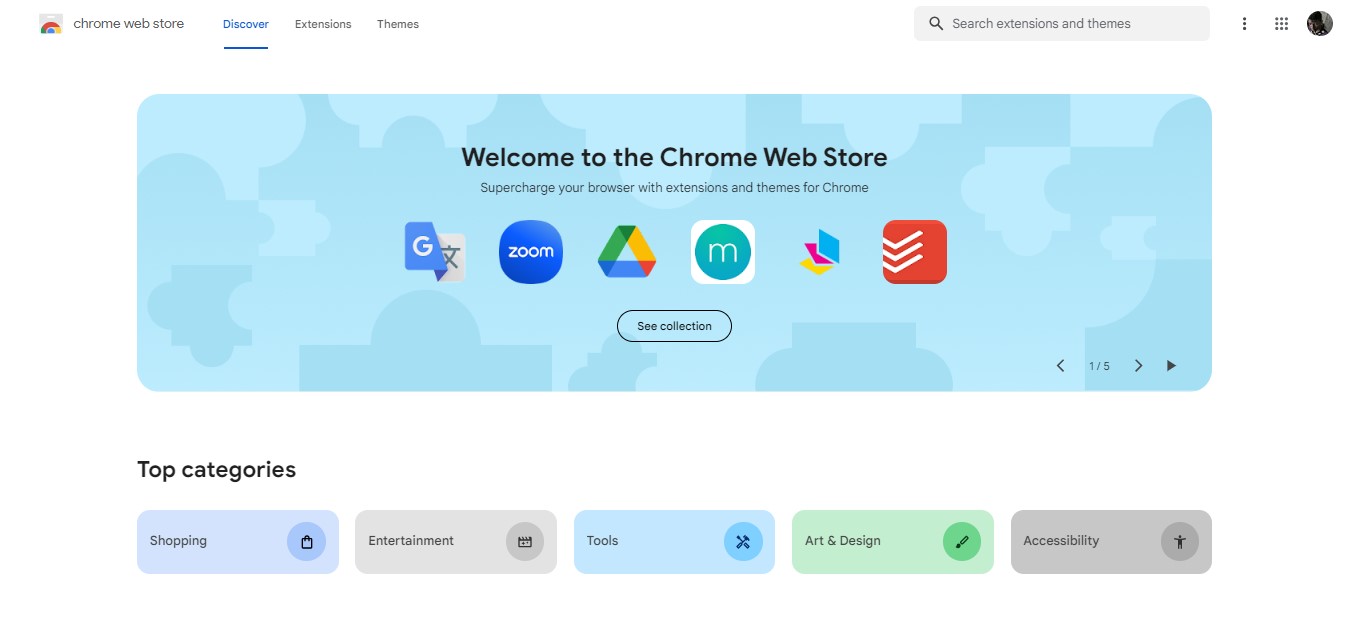Click the Art & Design brush icon
The height and width of the screenshot is (625, 1346).
tap(962, 542)
